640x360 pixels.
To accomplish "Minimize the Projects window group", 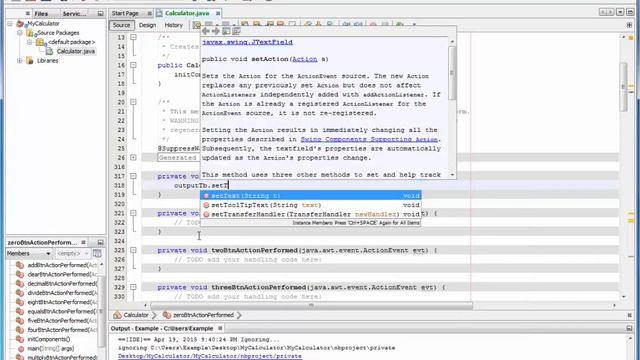I will click(100, 13).
